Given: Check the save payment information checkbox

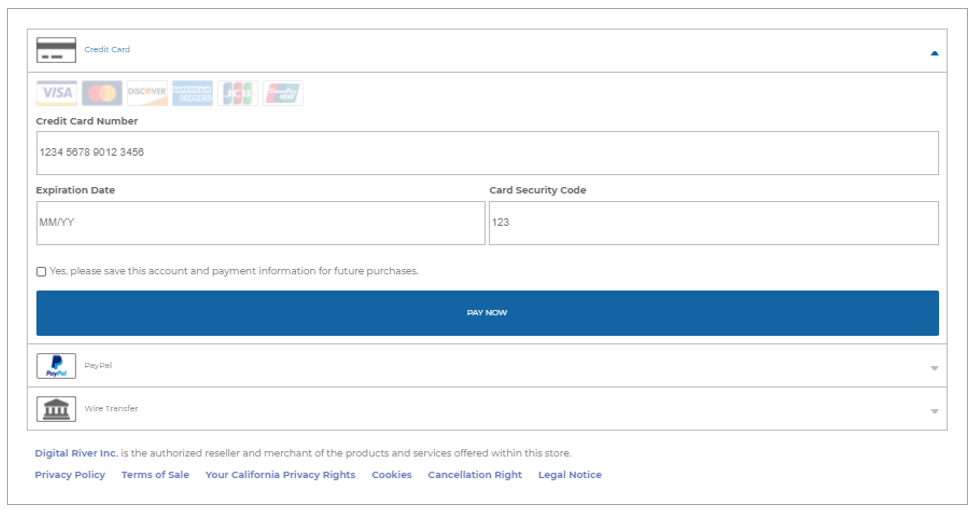Looking at the screenshot, I should pyautogui.click(x=41, y=272).
